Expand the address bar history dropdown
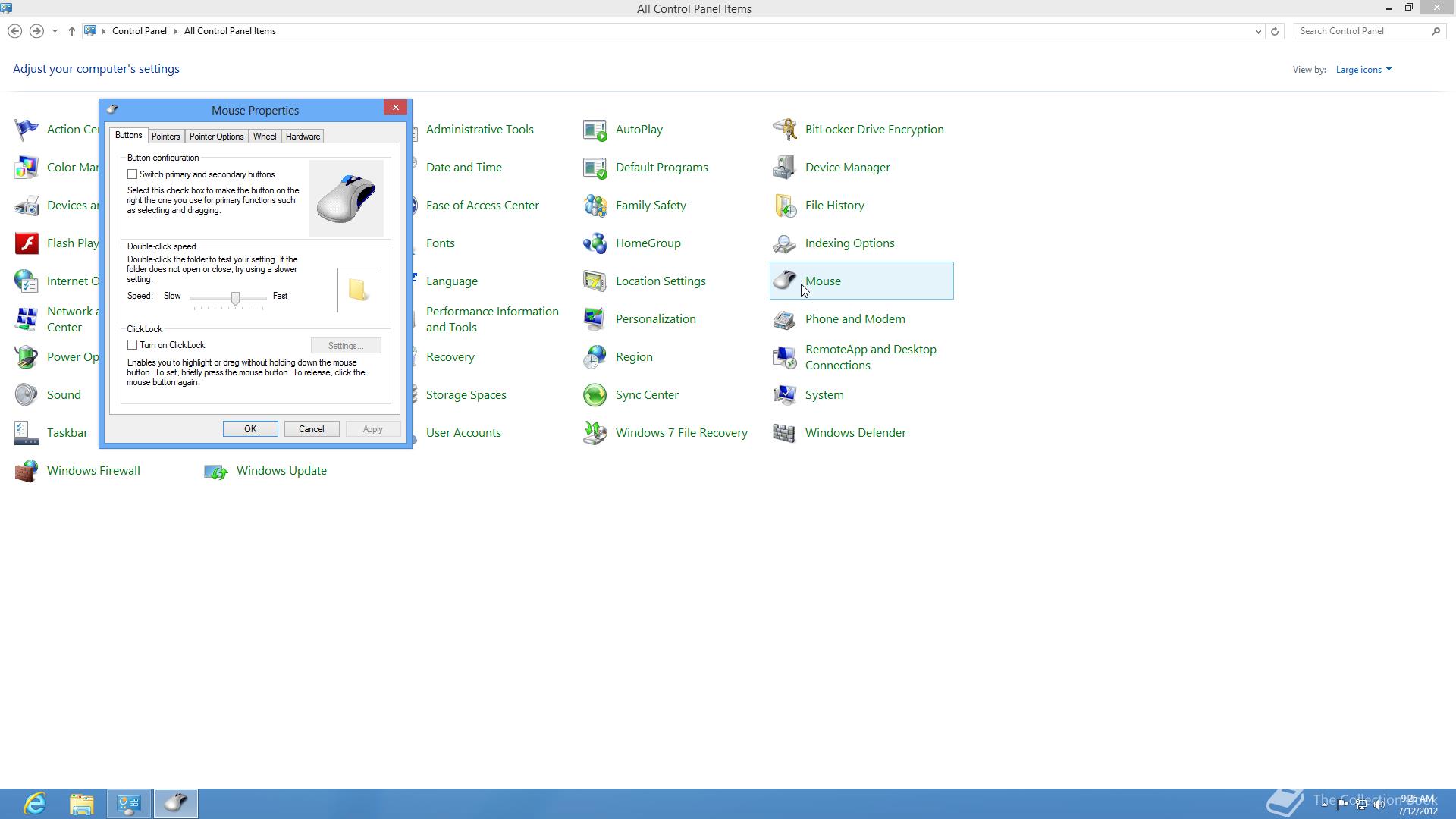 (1258, 31)
